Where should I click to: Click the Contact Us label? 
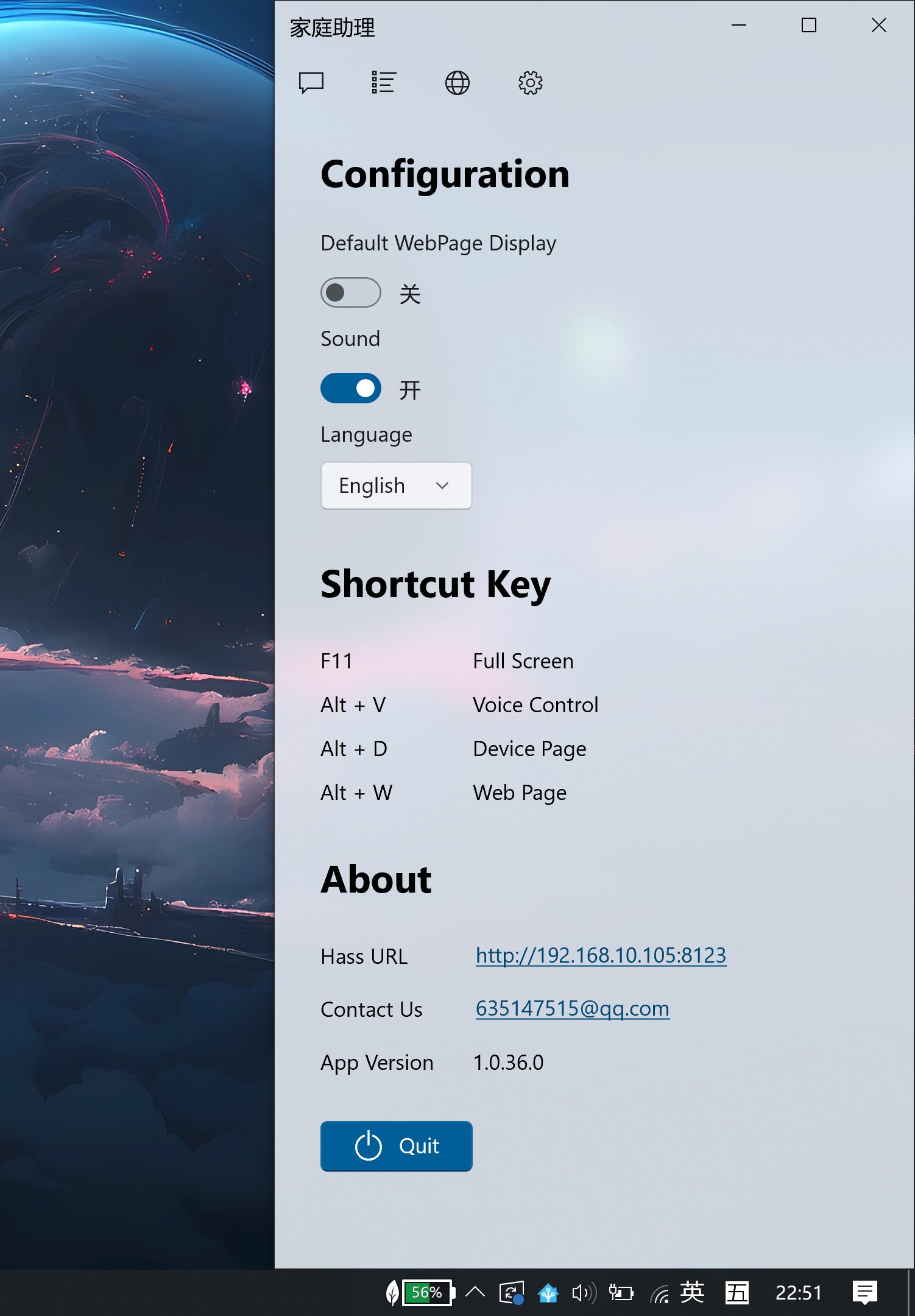point(372,1010)
